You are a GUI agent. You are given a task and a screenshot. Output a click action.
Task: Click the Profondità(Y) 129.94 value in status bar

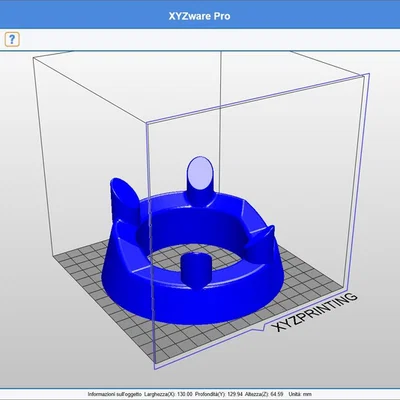coord(219,394)
